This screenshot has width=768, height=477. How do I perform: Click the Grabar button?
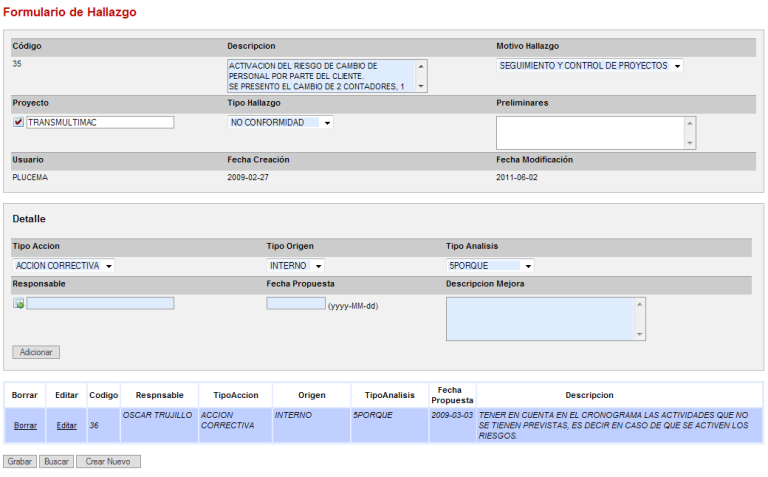19,462
